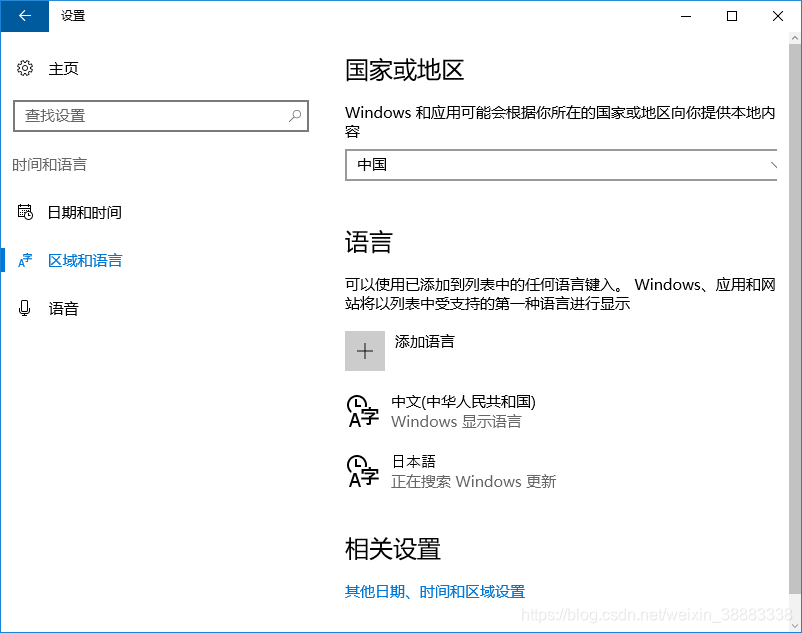Click the 添加语言 label
This screenshot has height=633, width=802.
(425, 342)
